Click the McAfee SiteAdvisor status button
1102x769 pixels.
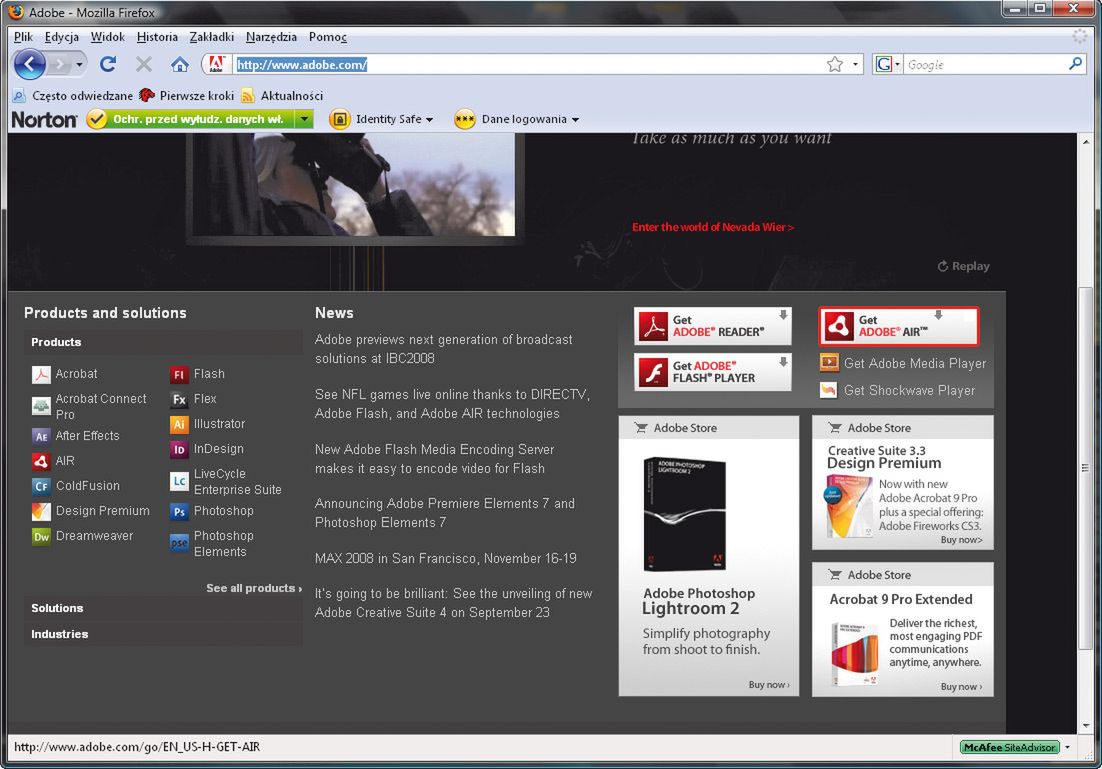coord(1009,747)
